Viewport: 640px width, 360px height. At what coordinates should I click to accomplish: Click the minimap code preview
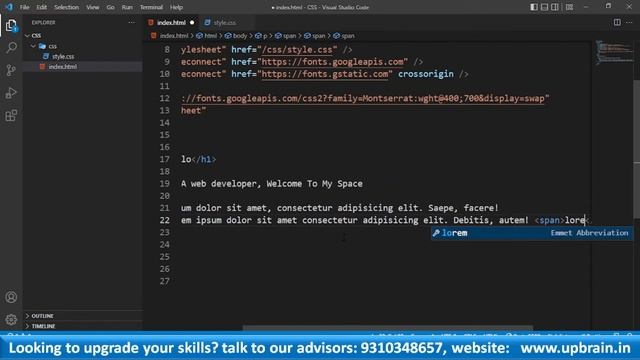pos(614,52)
